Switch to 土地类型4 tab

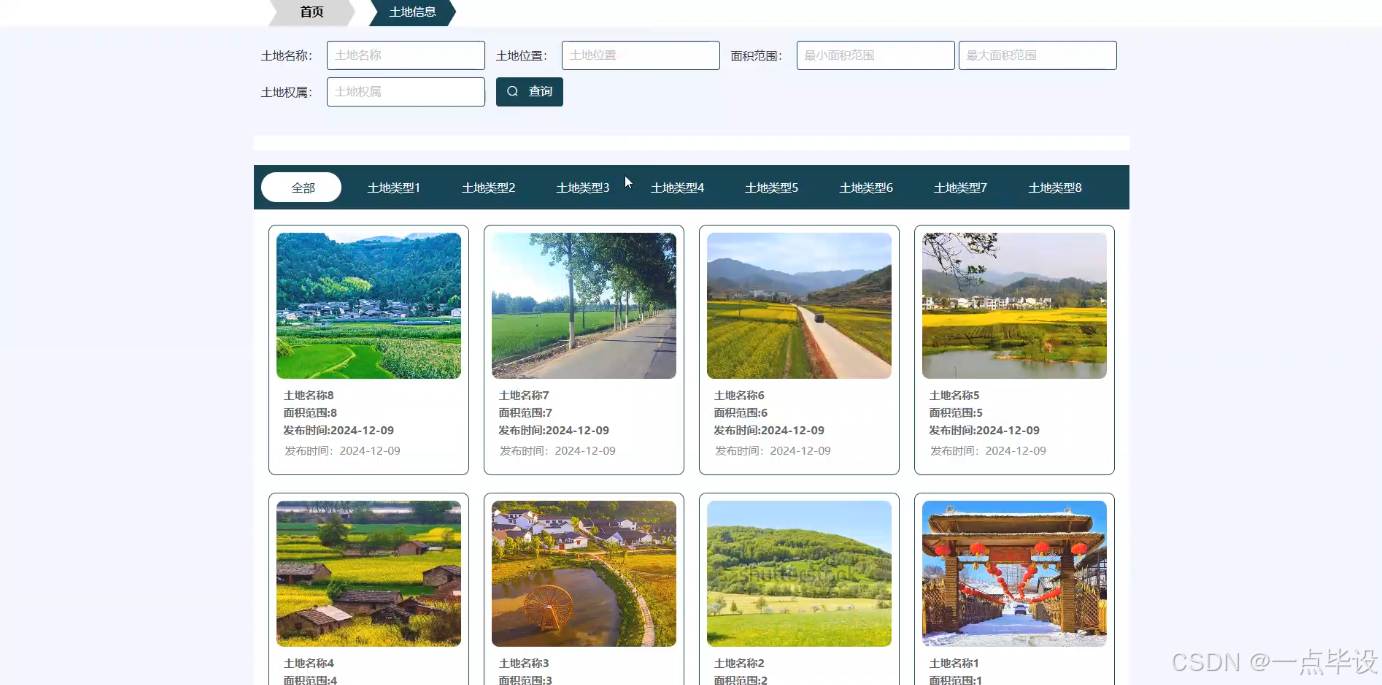(x=677, y=188)
